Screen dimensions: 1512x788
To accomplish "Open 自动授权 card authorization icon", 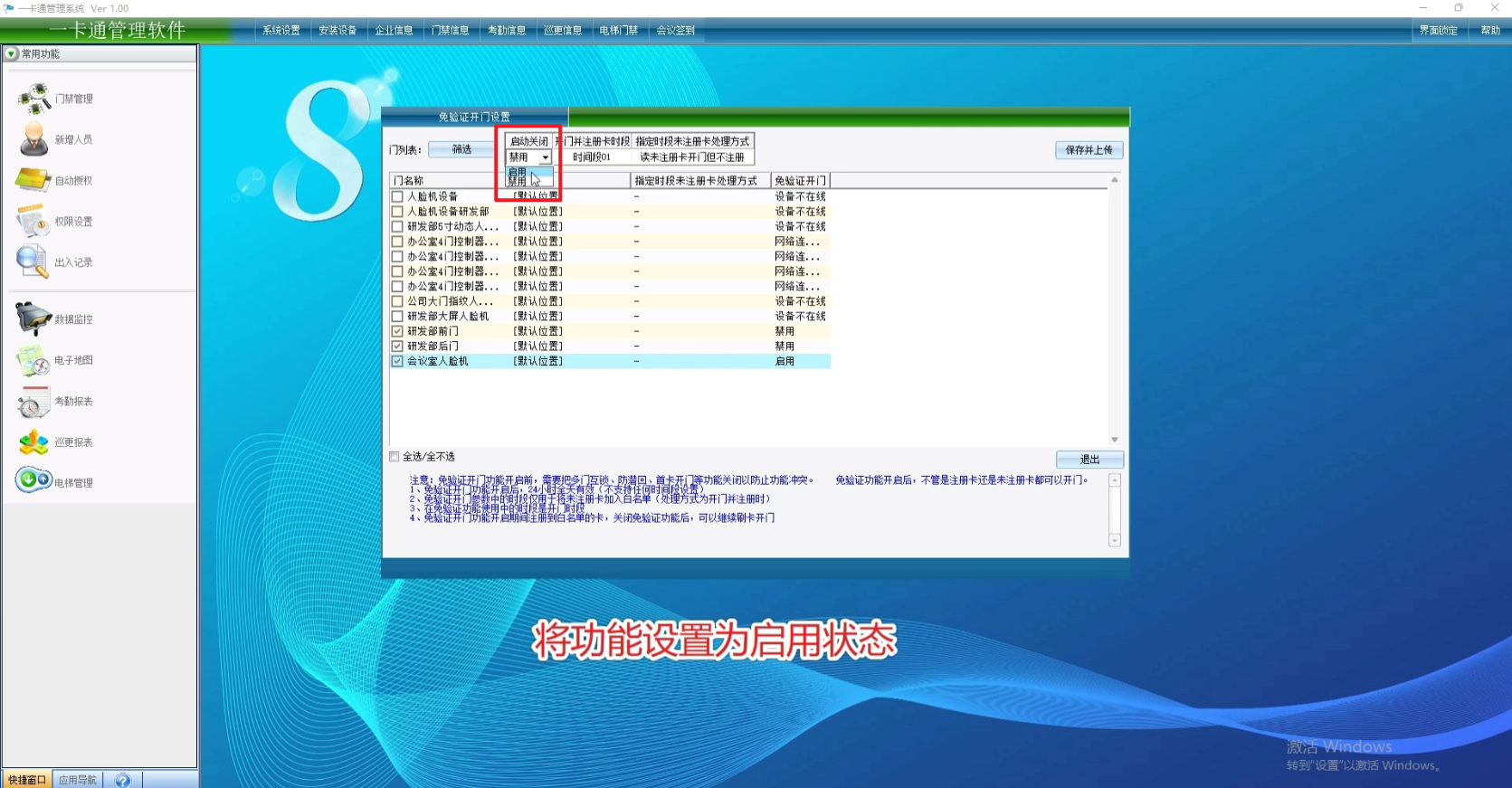I will click(33, 180).
